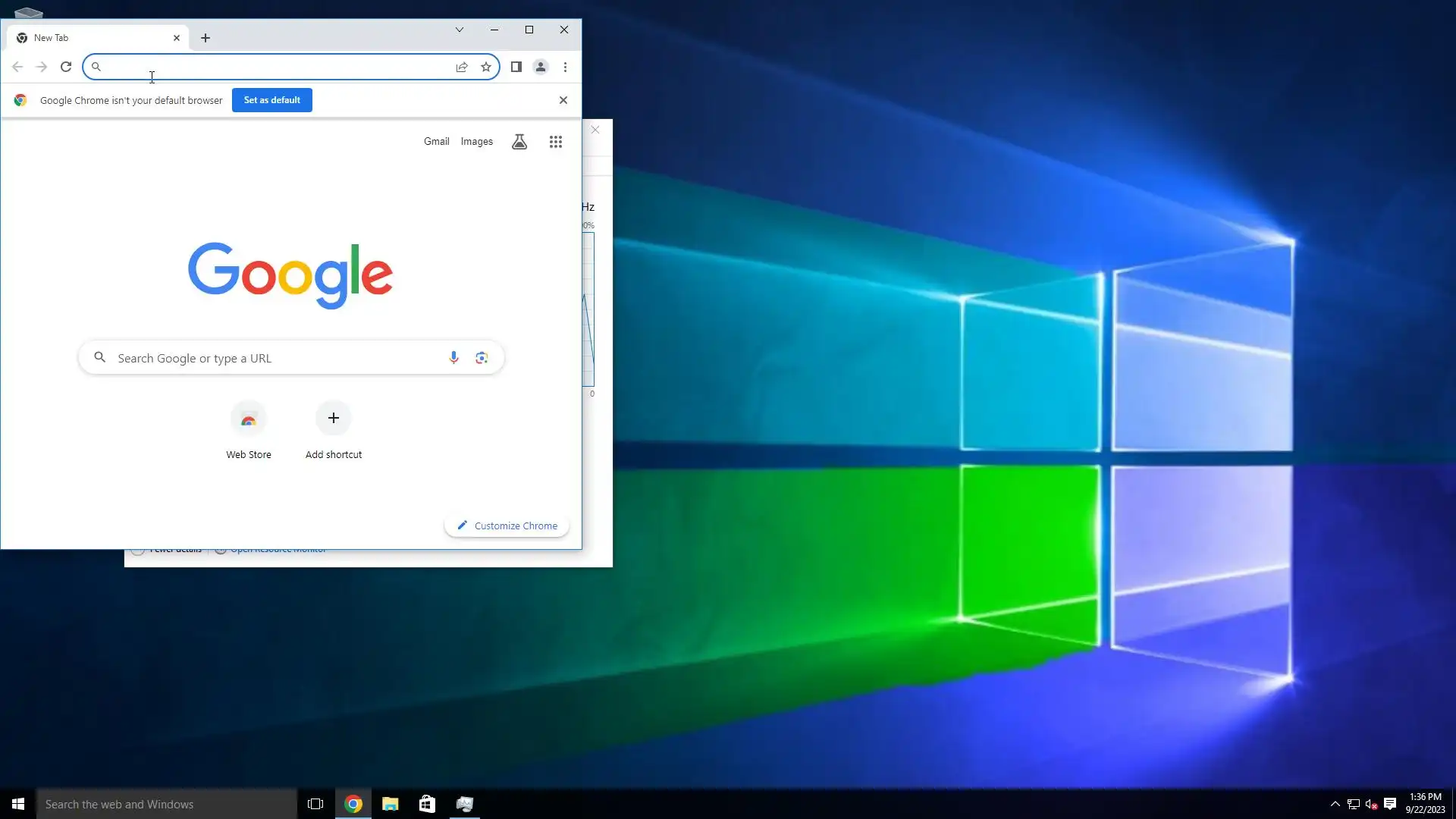
Task: Bookmark this tab with star icon
Action: pyautogui.click(x=486, y=67)
